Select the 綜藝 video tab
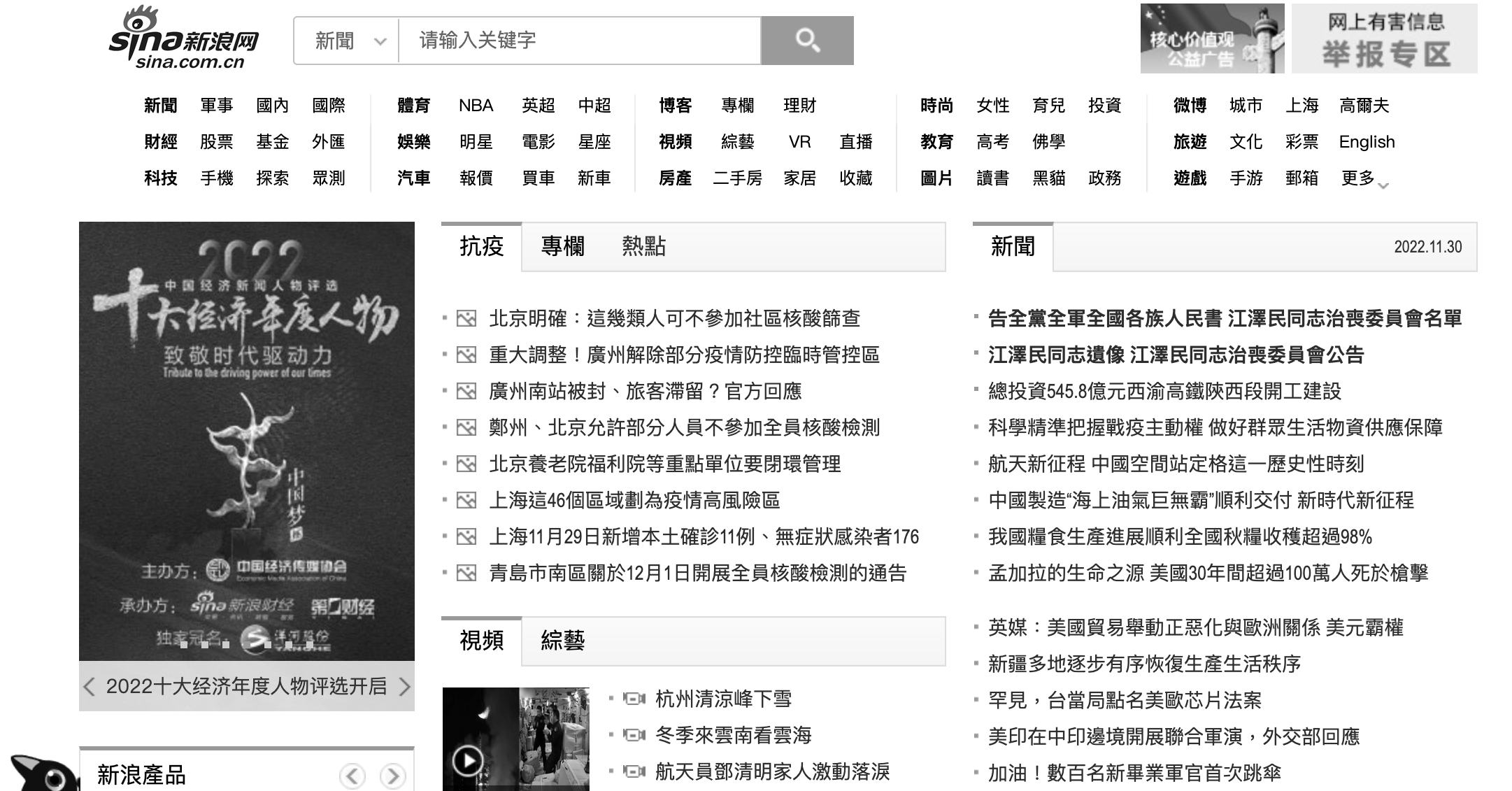 562,641
